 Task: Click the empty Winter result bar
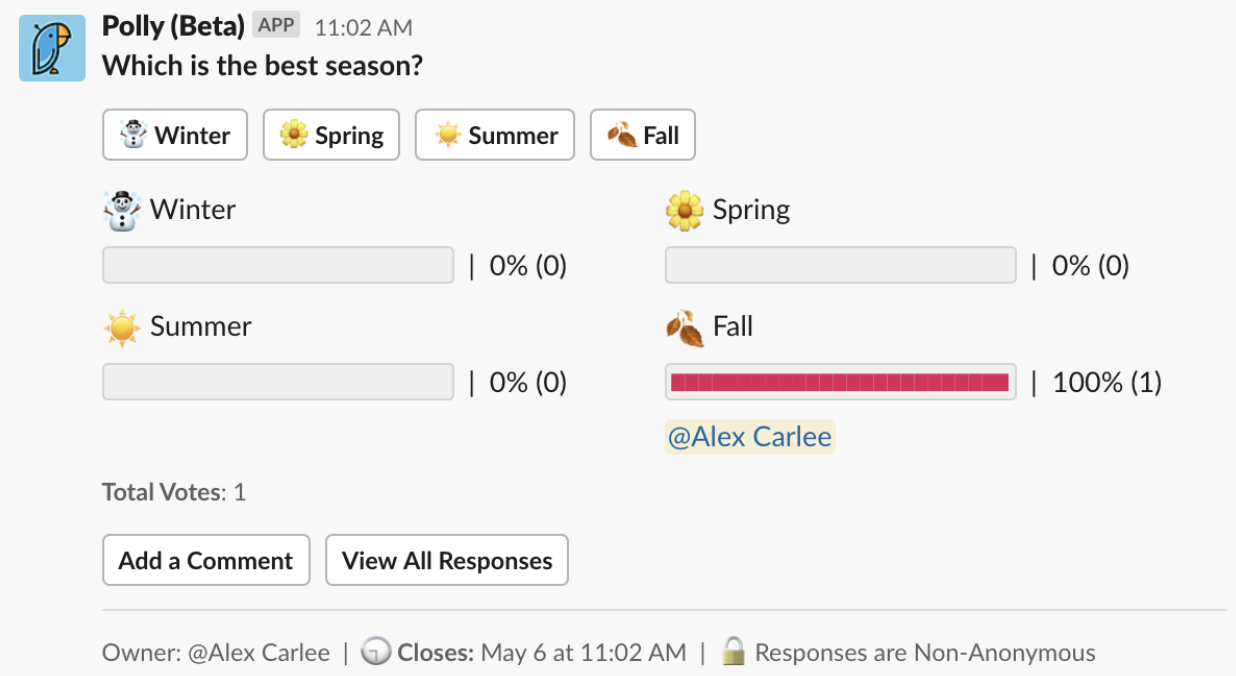click(278, 265)
